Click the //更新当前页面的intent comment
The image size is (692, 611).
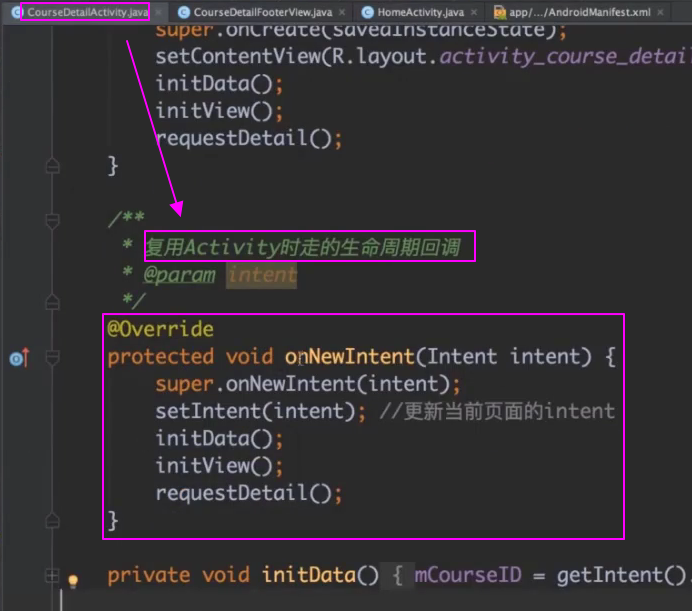pos(497,411)
